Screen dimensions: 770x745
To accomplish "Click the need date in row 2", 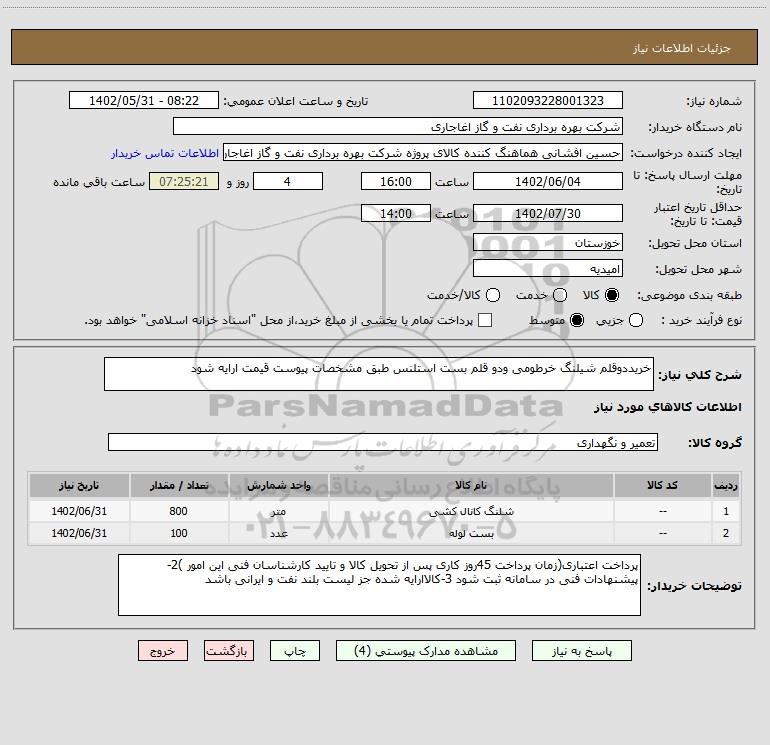I will click(x=79, y=533).
